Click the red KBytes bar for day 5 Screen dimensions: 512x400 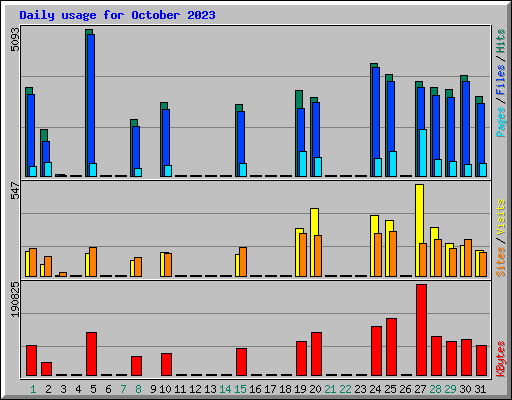(91, 354)
